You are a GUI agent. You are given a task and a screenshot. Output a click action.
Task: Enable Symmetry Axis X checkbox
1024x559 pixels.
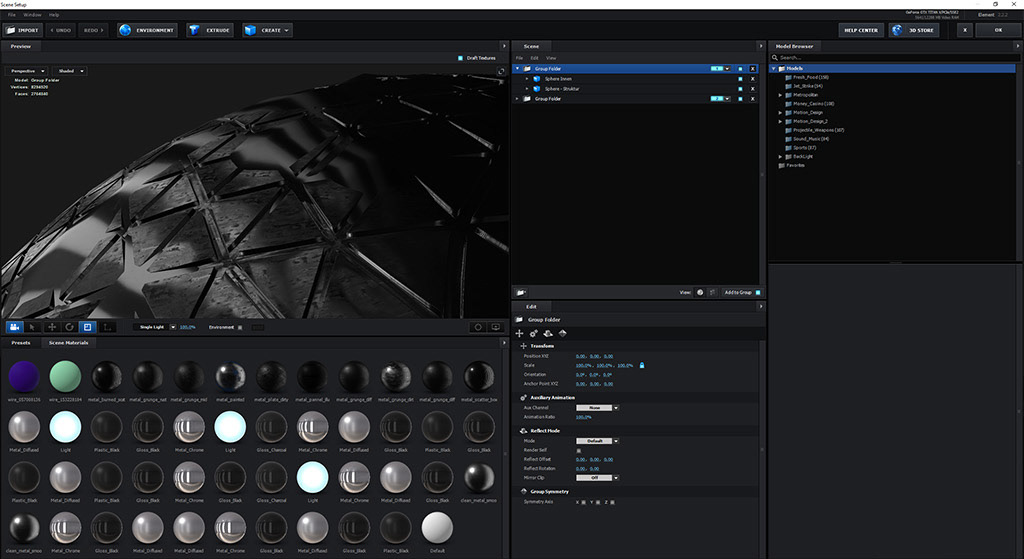[x=584, y=502]
